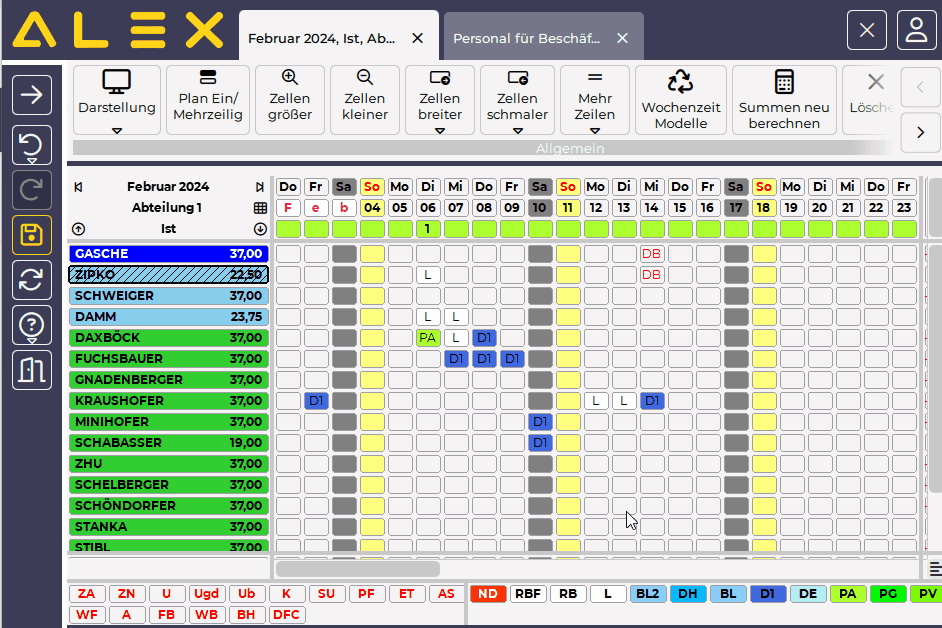Screen dimensions: 942x628
Task: Go to next month arrow beside Februar 2024
Action: pyautogui.click(x=260, y=187)
